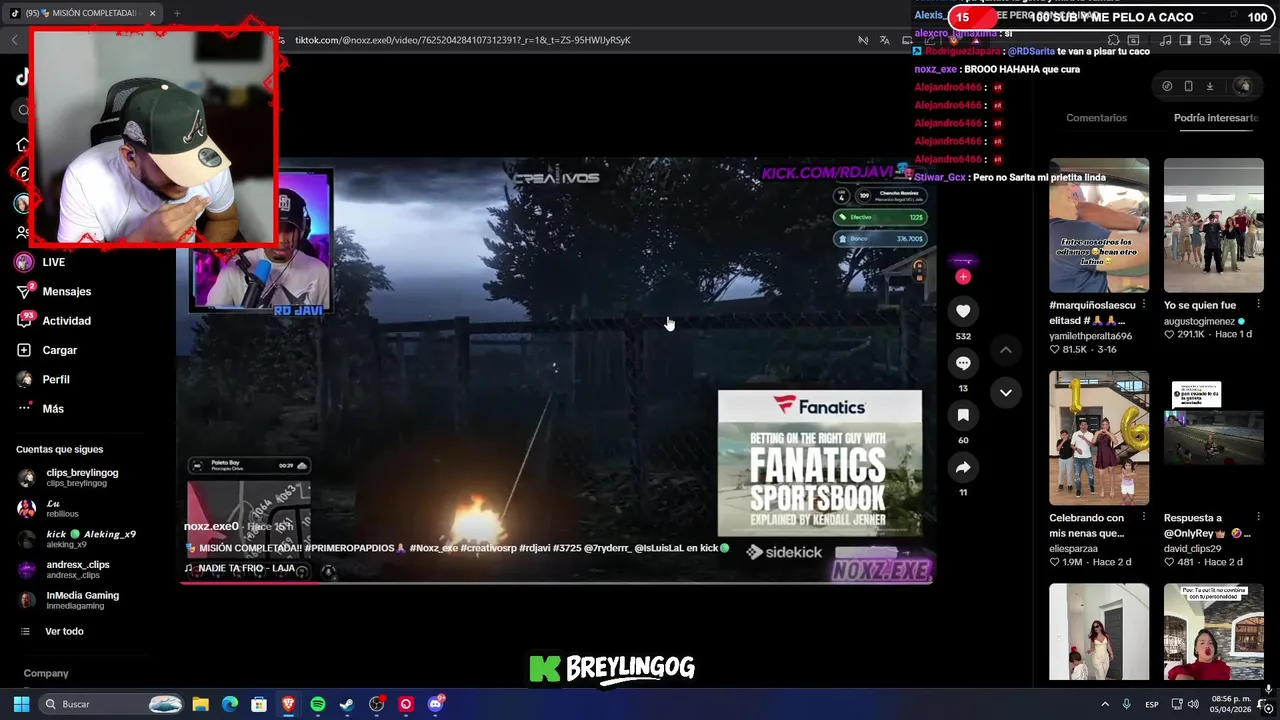Open Spotify from taskbar
The image size is (1280, 720).
coord(318,704)
